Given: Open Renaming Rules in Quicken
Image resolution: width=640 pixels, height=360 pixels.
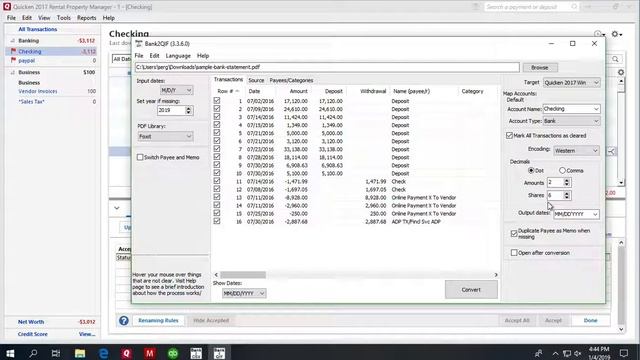Looking at the screenshot, I should pyautogui.click(x=158, y=320).
